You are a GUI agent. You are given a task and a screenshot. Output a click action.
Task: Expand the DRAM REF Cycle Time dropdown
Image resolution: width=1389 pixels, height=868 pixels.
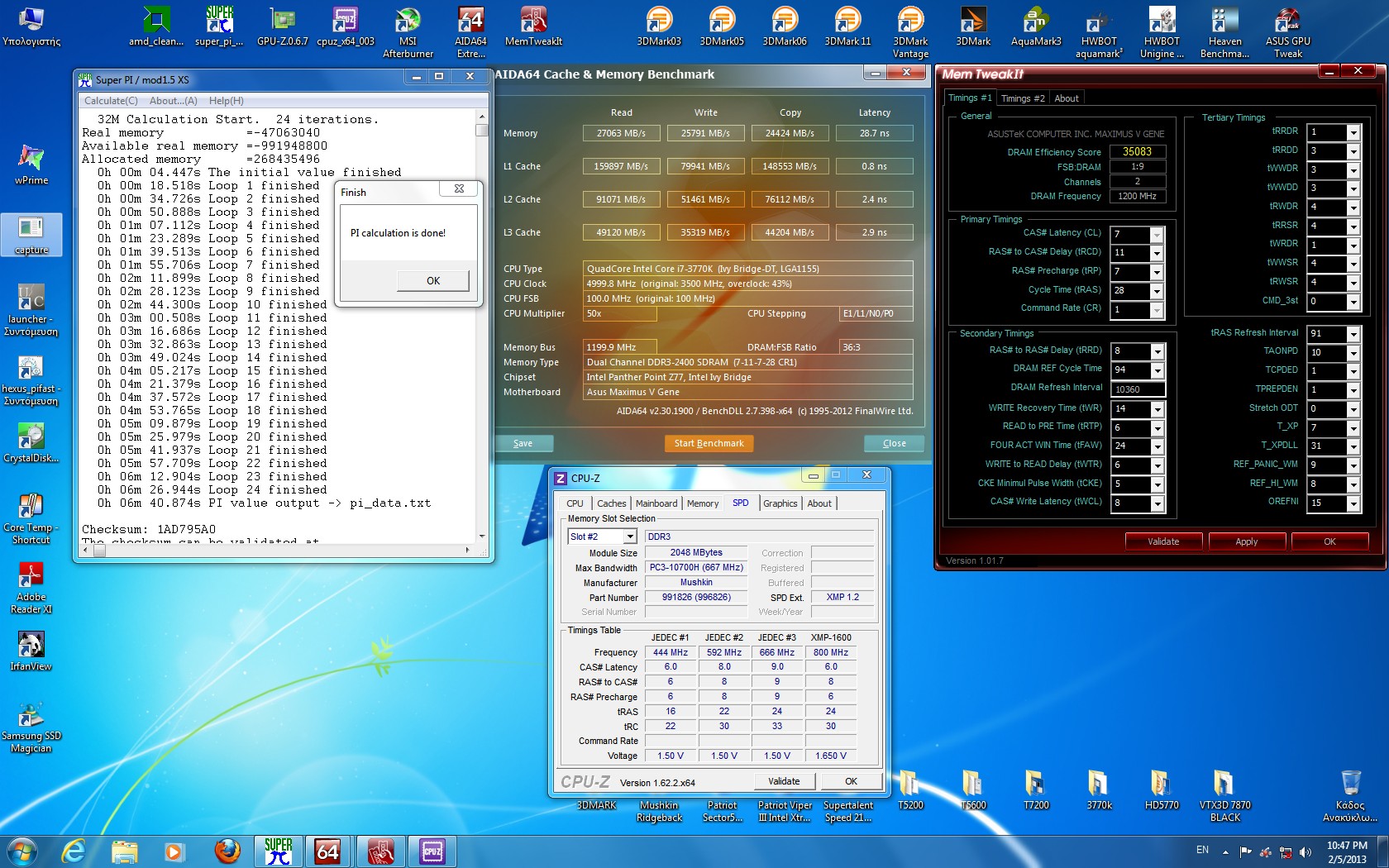(x=1157, y=370)
